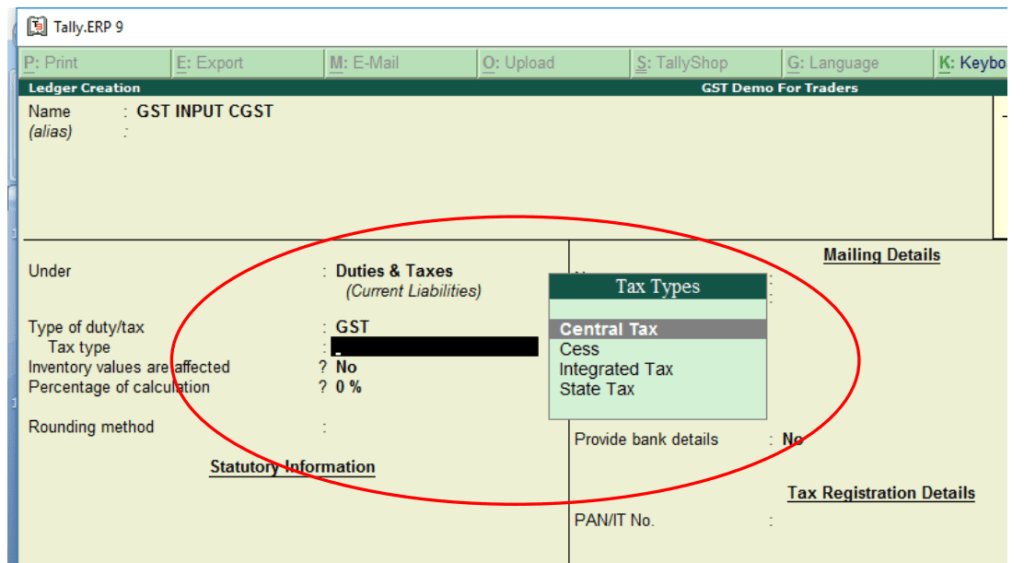
Task: Toggle Provide bank details No value
Action: (792, 440)
